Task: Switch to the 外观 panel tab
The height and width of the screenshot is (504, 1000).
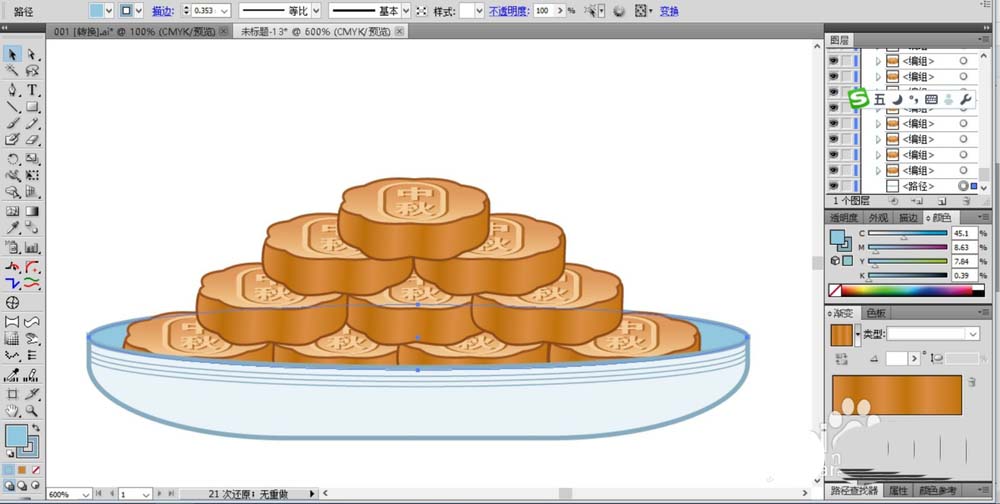Action: (878, 218)
